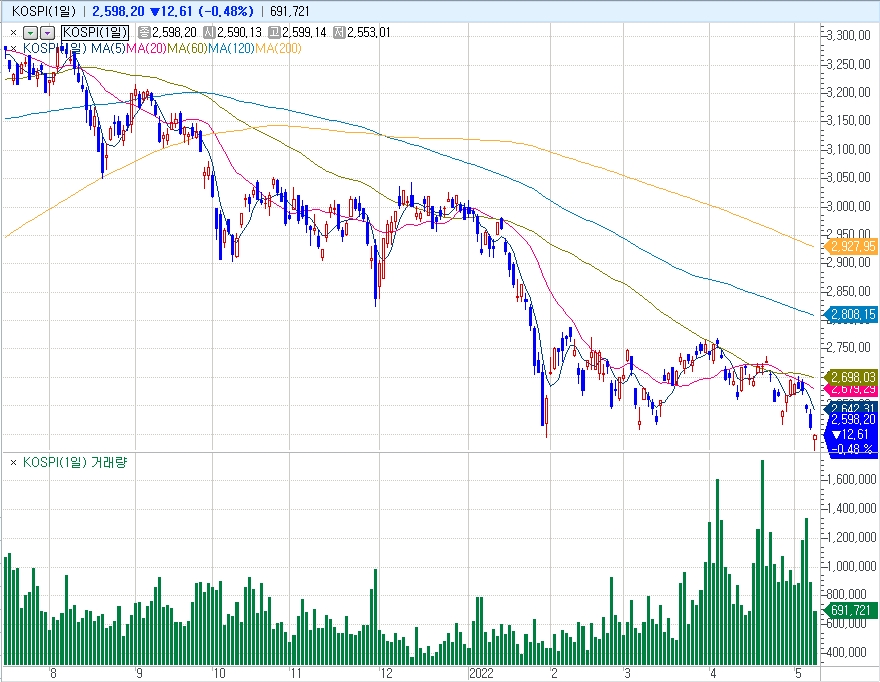
Task: Click the blue MA120 price tag 2,808.15
Action: (x=851, y=314)
